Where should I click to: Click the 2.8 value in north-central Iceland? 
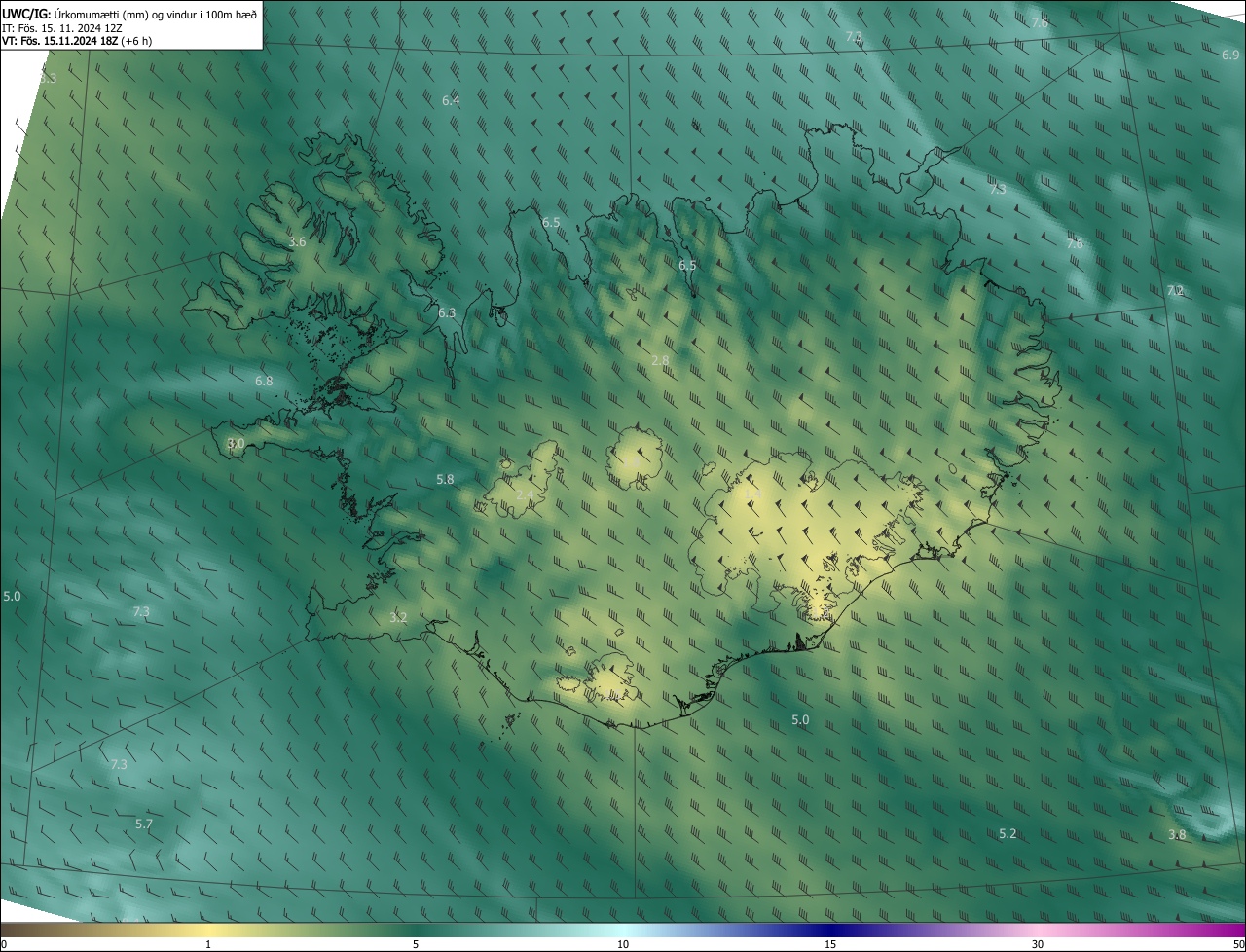(x=660, y=361)
